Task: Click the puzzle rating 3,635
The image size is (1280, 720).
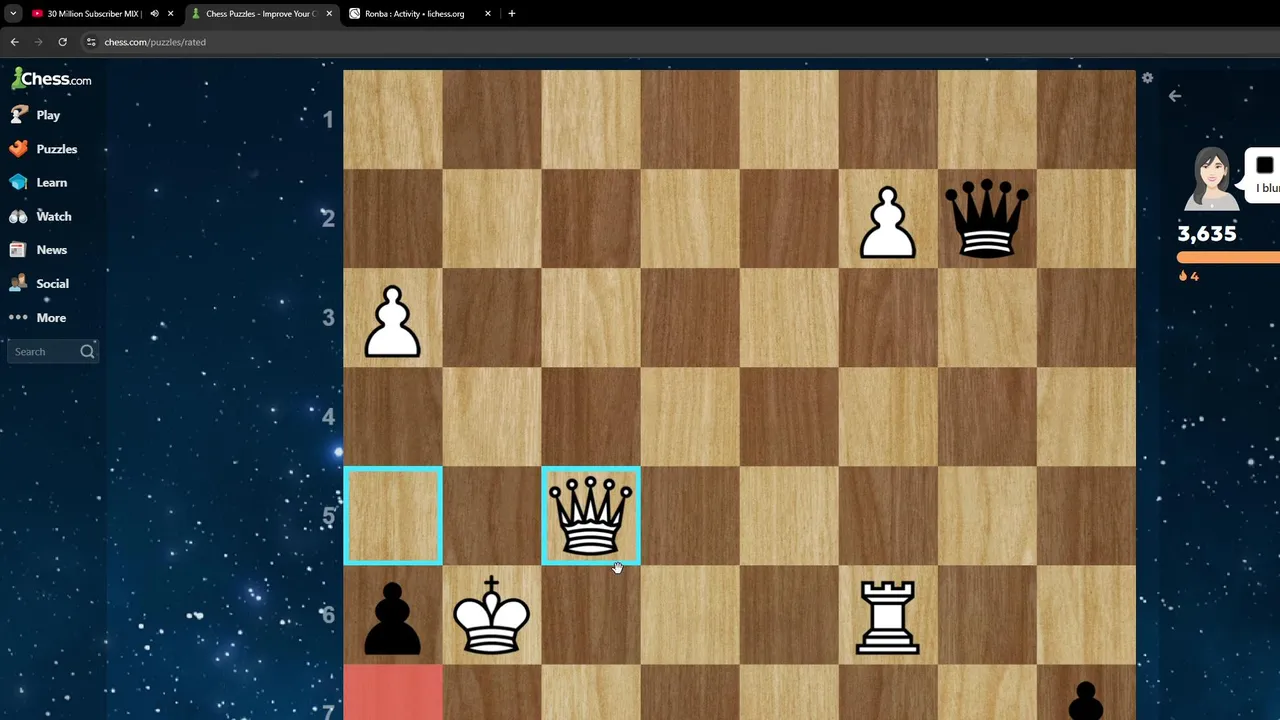Action: [1207, 234]
